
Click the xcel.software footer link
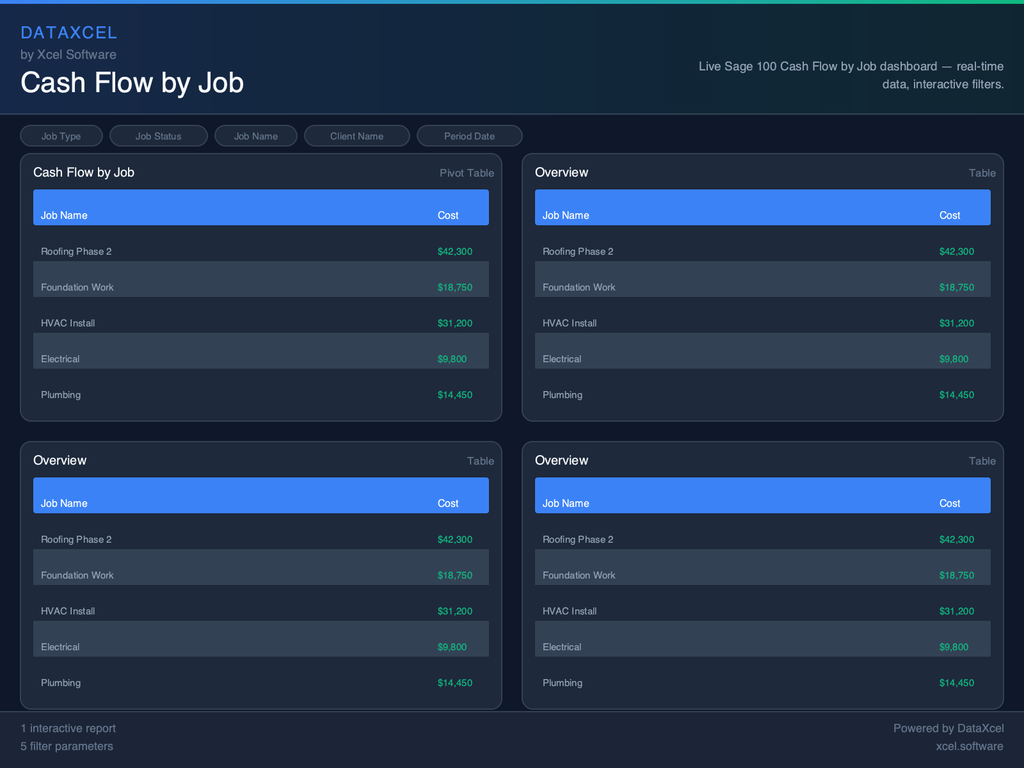(x=969, y=746)
